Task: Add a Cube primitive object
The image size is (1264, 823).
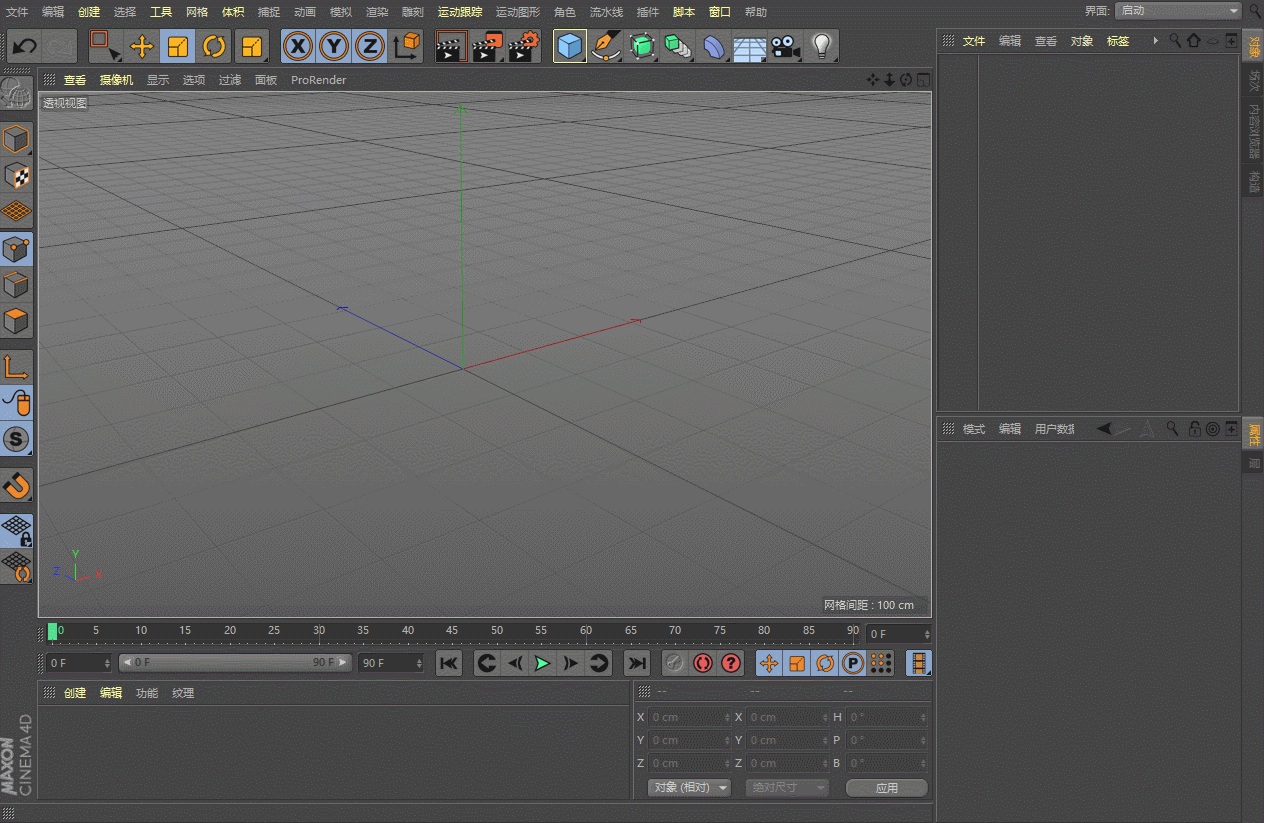Action: pyautogui.click(x=569, y=46)
